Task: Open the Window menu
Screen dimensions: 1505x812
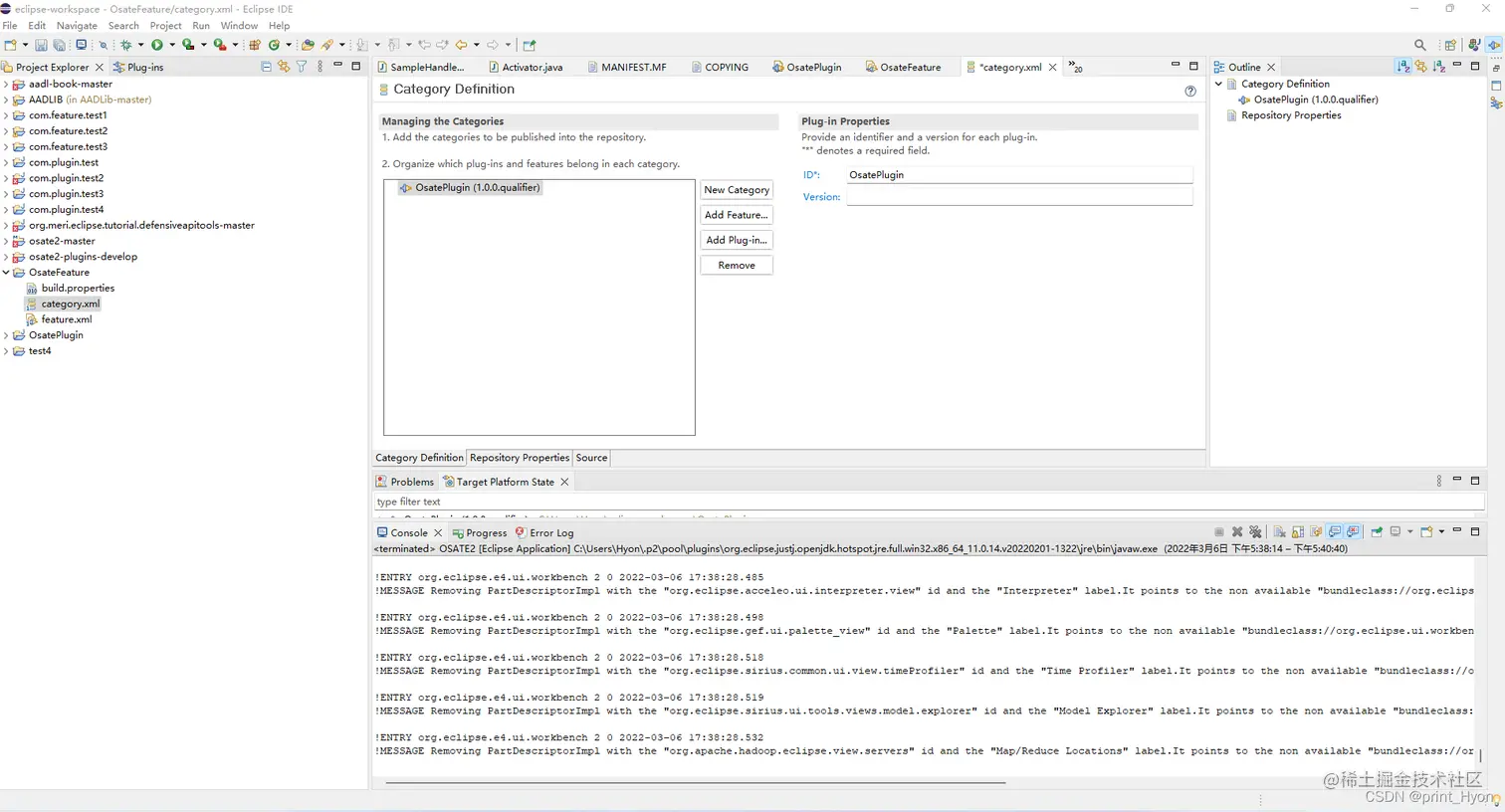Action: (x=239, y=25)
